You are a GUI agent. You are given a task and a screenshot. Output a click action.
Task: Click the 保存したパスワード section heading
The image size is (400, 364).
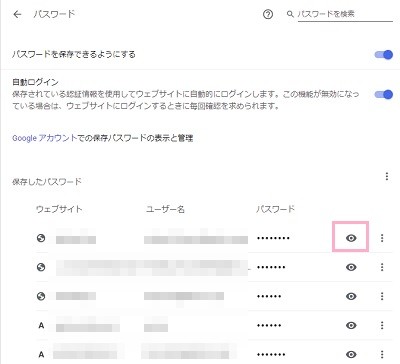[47, 182]
